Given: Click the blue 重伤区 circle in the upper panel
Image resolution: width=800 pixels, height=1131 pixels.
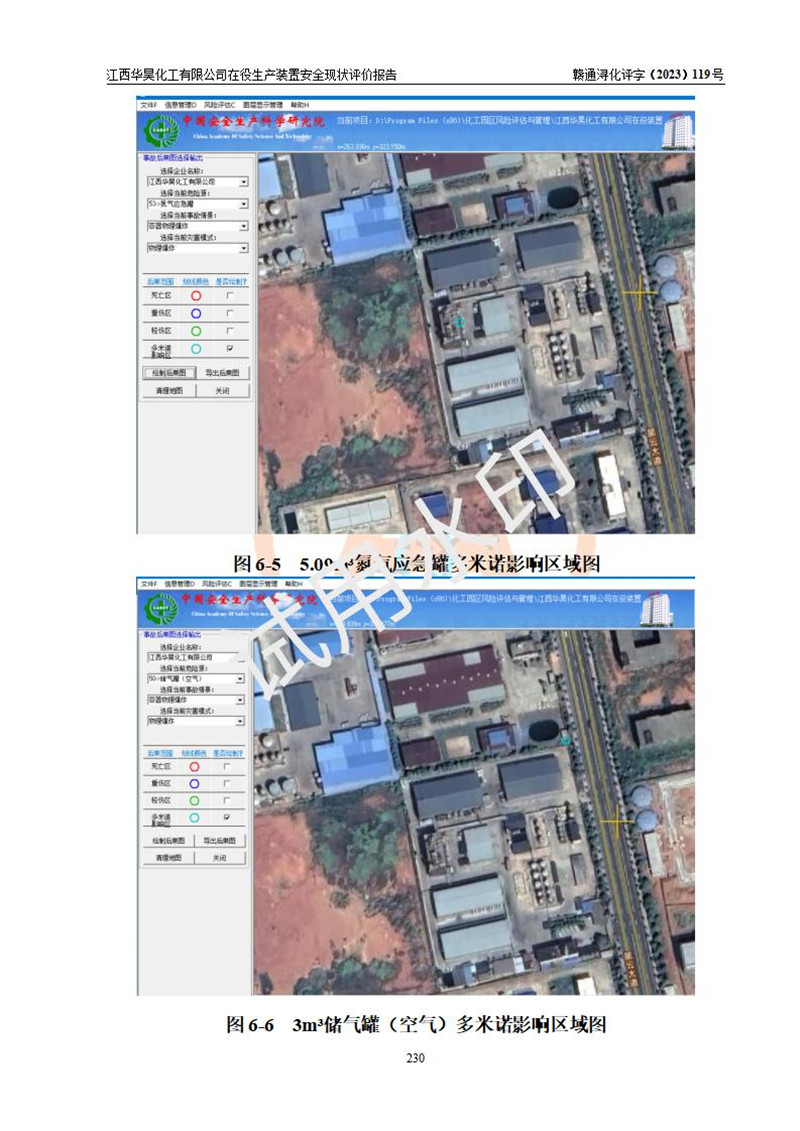Looking at the screenshot, I should coord(196,313).
